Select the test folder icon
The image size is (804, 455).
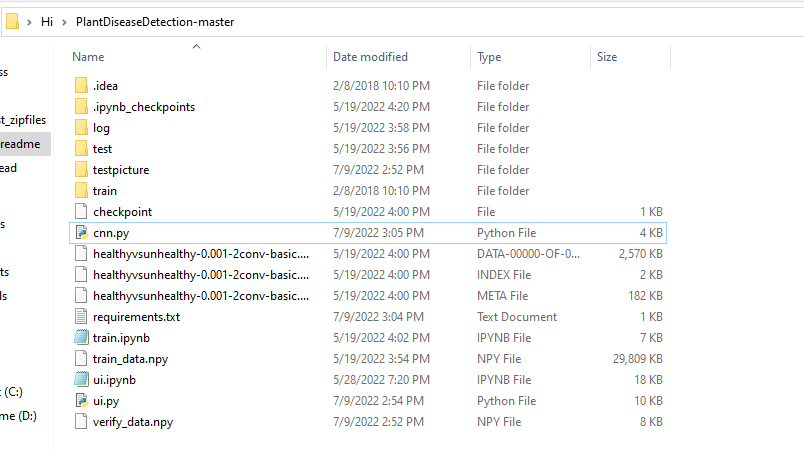tap(81, 149)
